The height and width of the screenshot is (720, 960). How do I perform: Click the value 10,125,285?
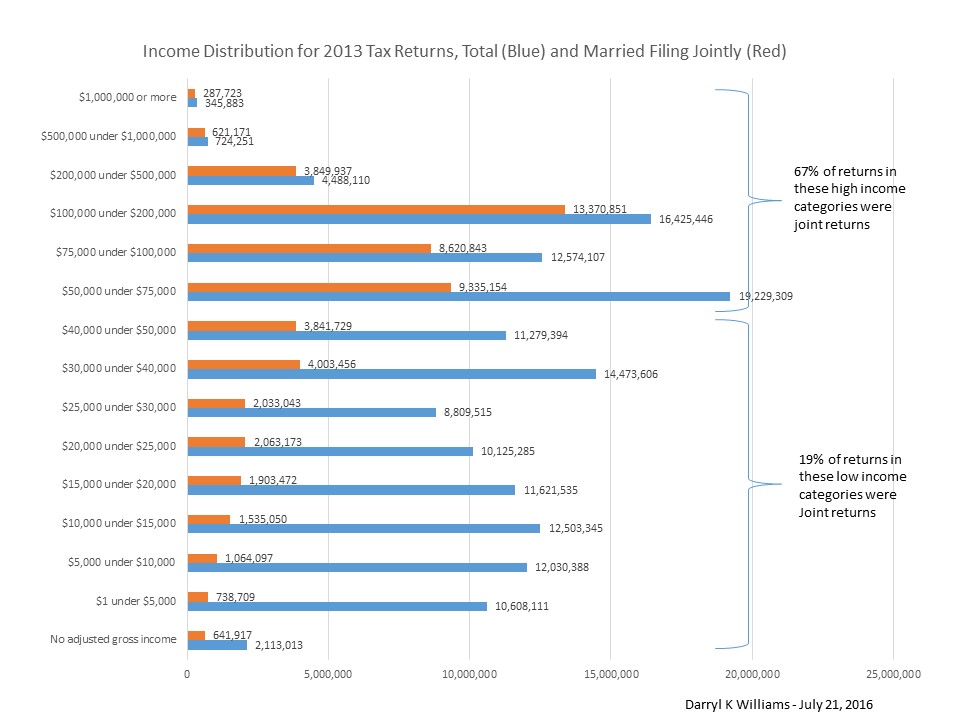click(x=508, y=452)
